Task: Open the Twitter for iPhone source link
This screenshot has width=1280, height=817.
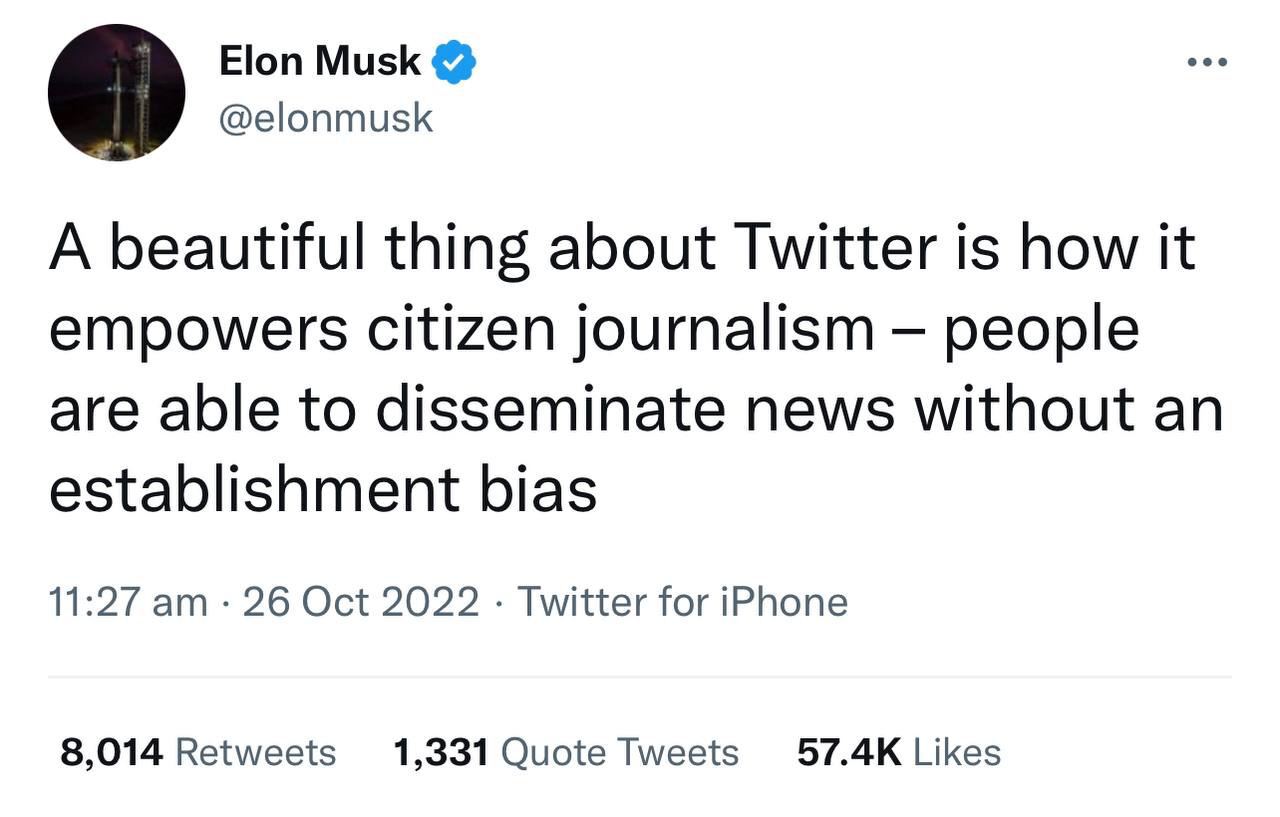Action: (682, 602)
